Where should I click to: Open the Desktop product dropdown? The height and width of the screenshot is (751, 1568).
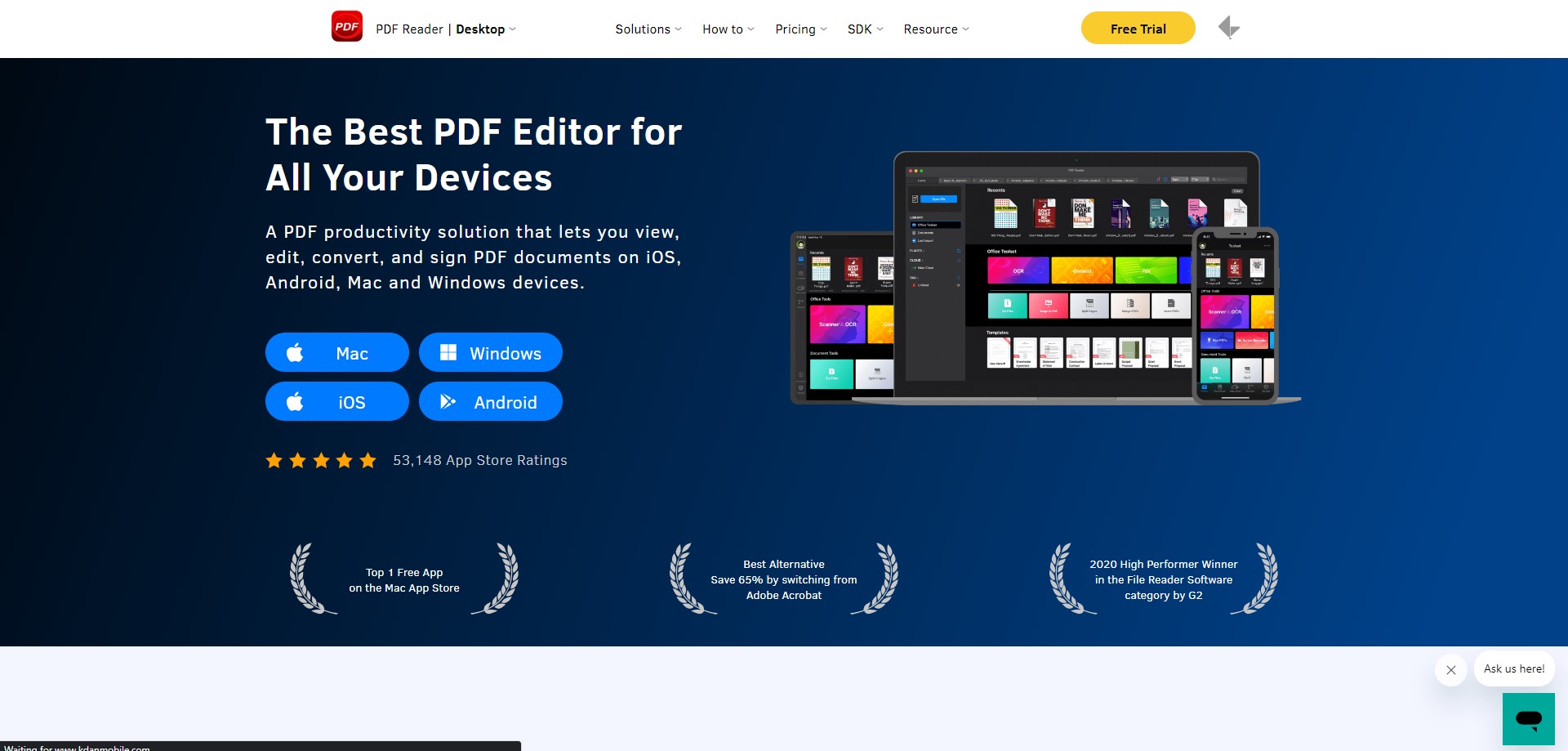point(485,29)
